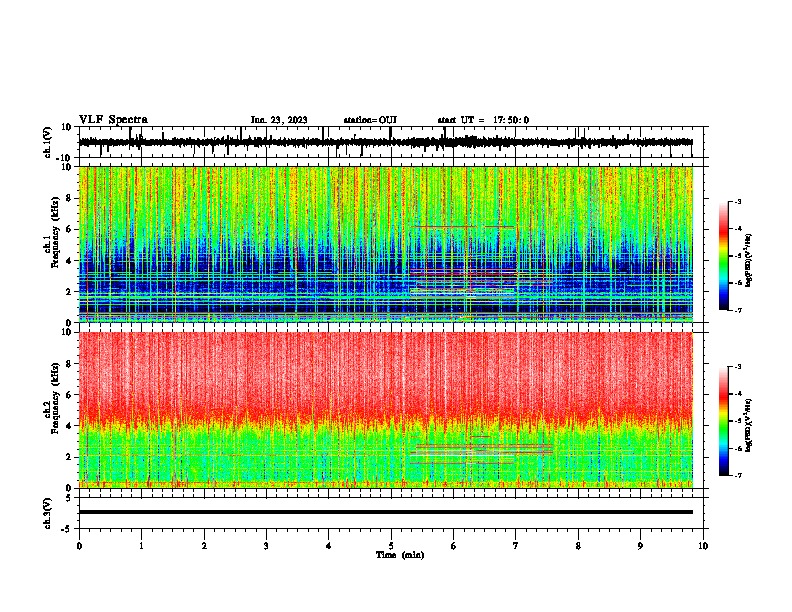
Task: Click the ch.2 "Frequency (kHz)" axis label
Action: 55,398
